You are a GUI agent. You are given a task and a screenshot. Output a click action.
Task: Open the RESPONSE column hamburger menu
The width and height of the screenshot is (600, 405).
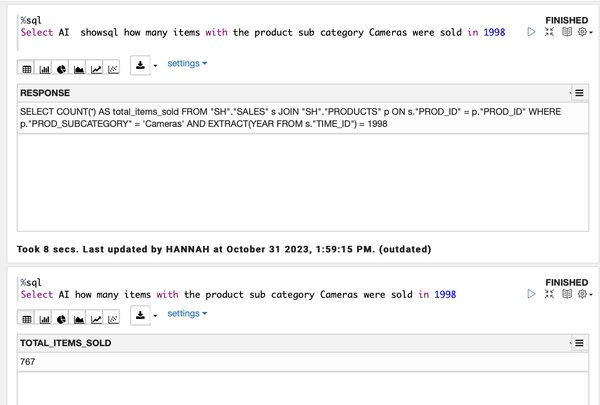coord(579,93)
